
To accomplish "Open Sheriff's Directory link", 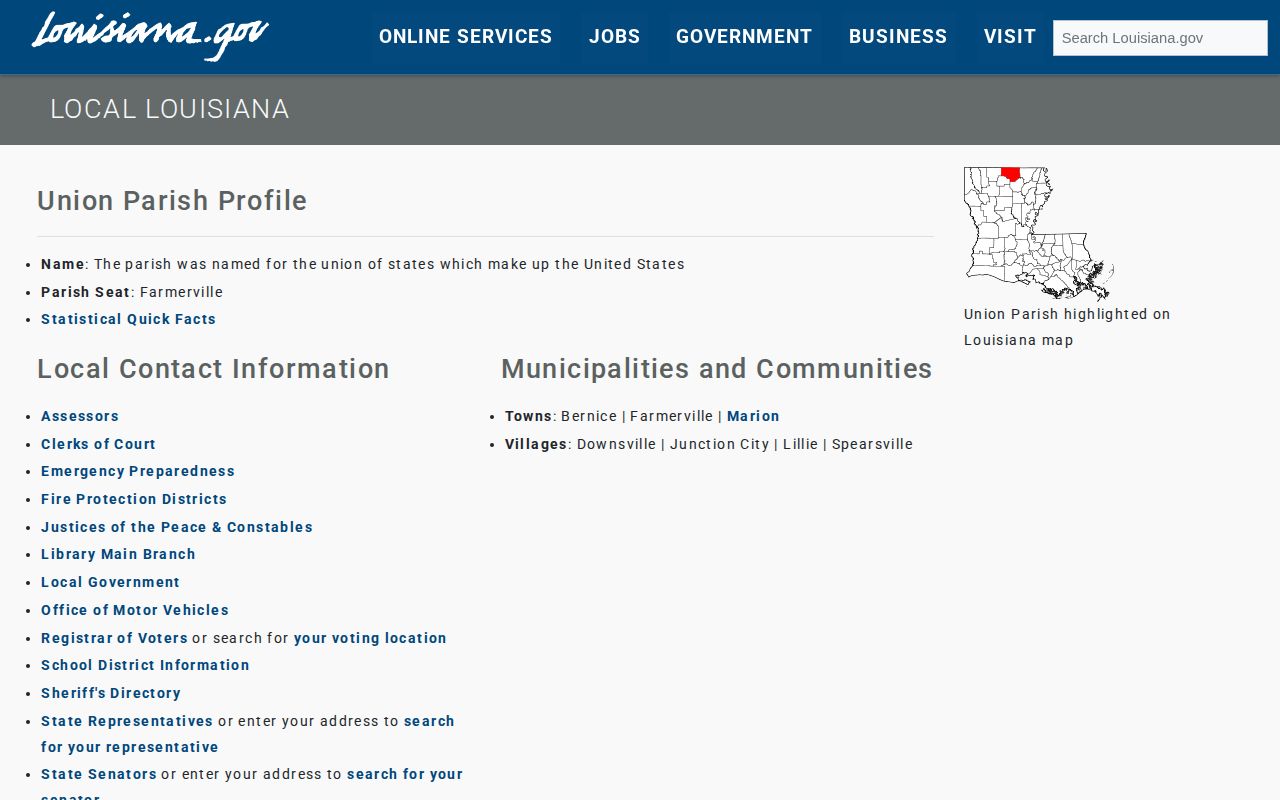I will coord(111,693).
